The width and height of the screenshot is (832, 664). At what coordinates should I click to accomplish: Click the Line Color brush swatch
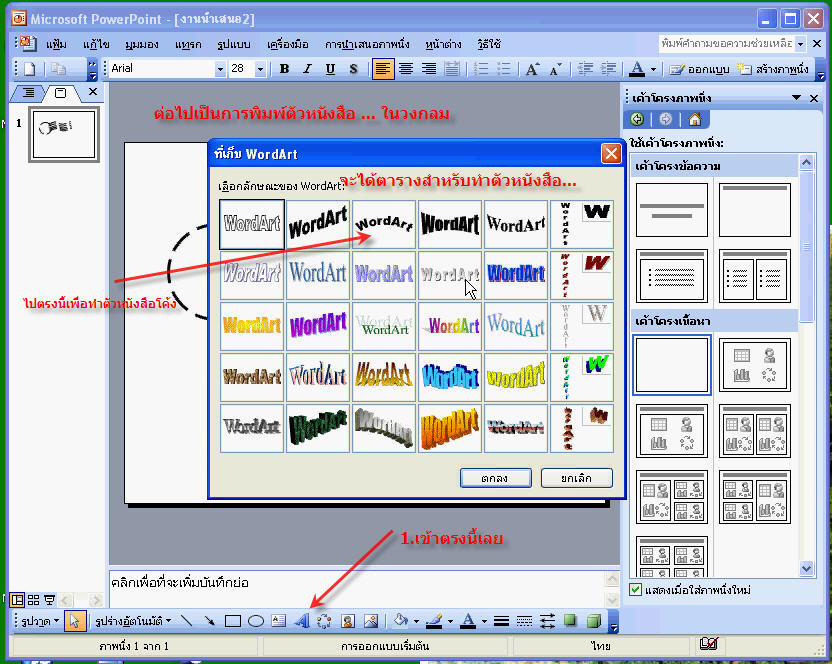[435, 620]
